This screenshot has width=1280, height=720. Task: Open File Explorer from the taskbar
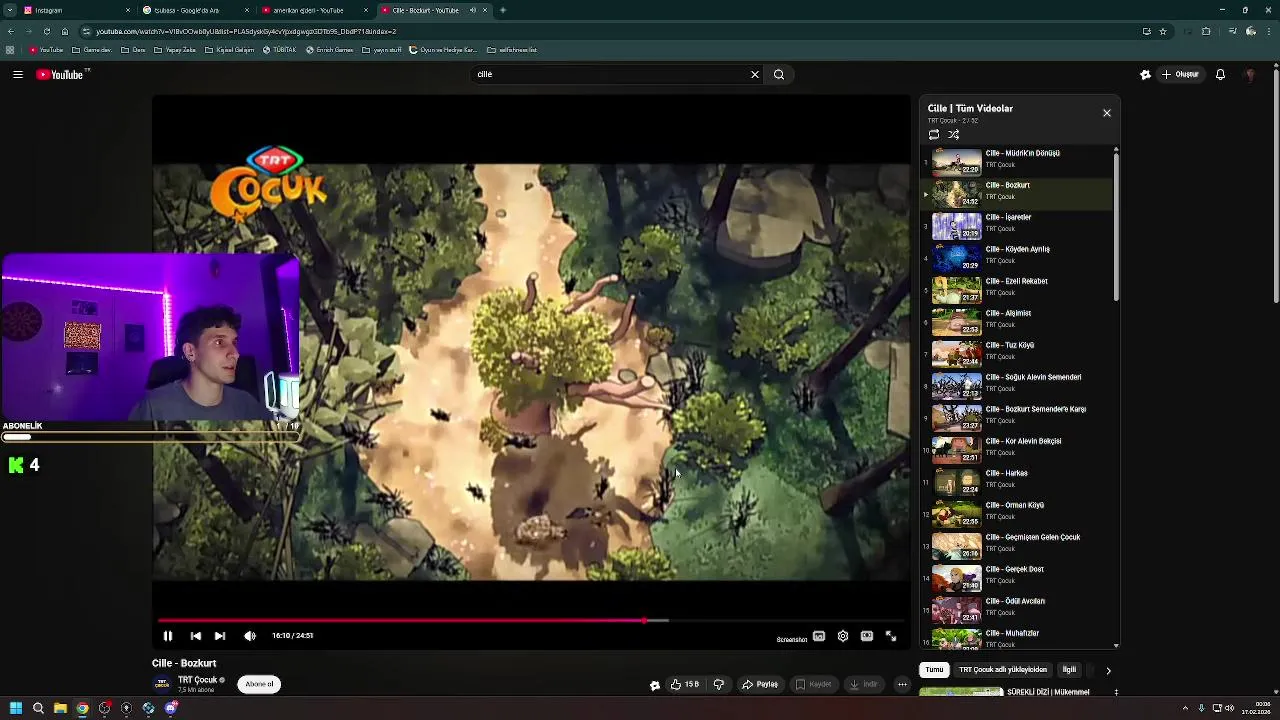point(60,708)
